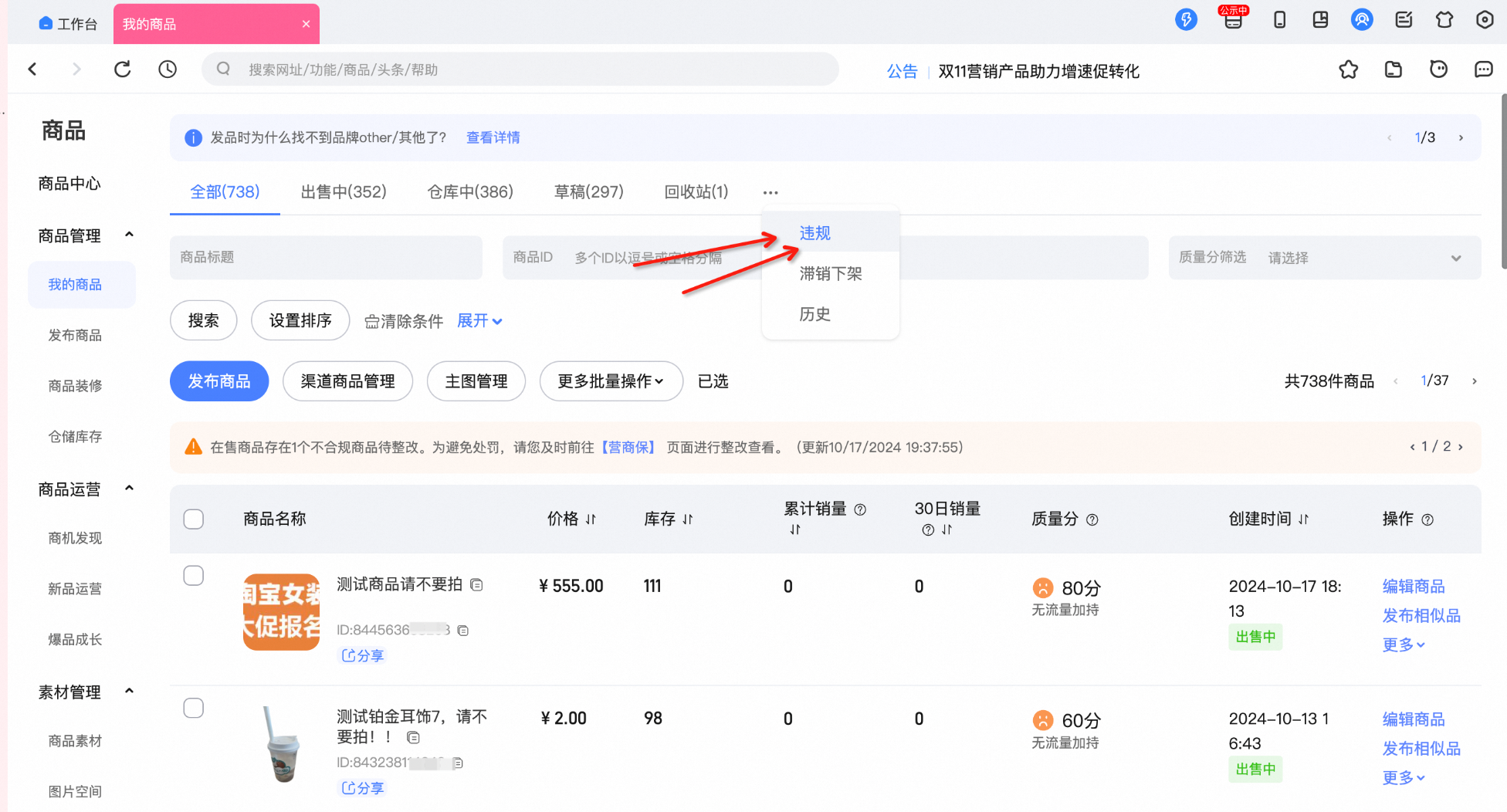This screenshot has width=1507, height=812.
Task: Collapse the 商品运营 sidebar section
Action: 129,489
